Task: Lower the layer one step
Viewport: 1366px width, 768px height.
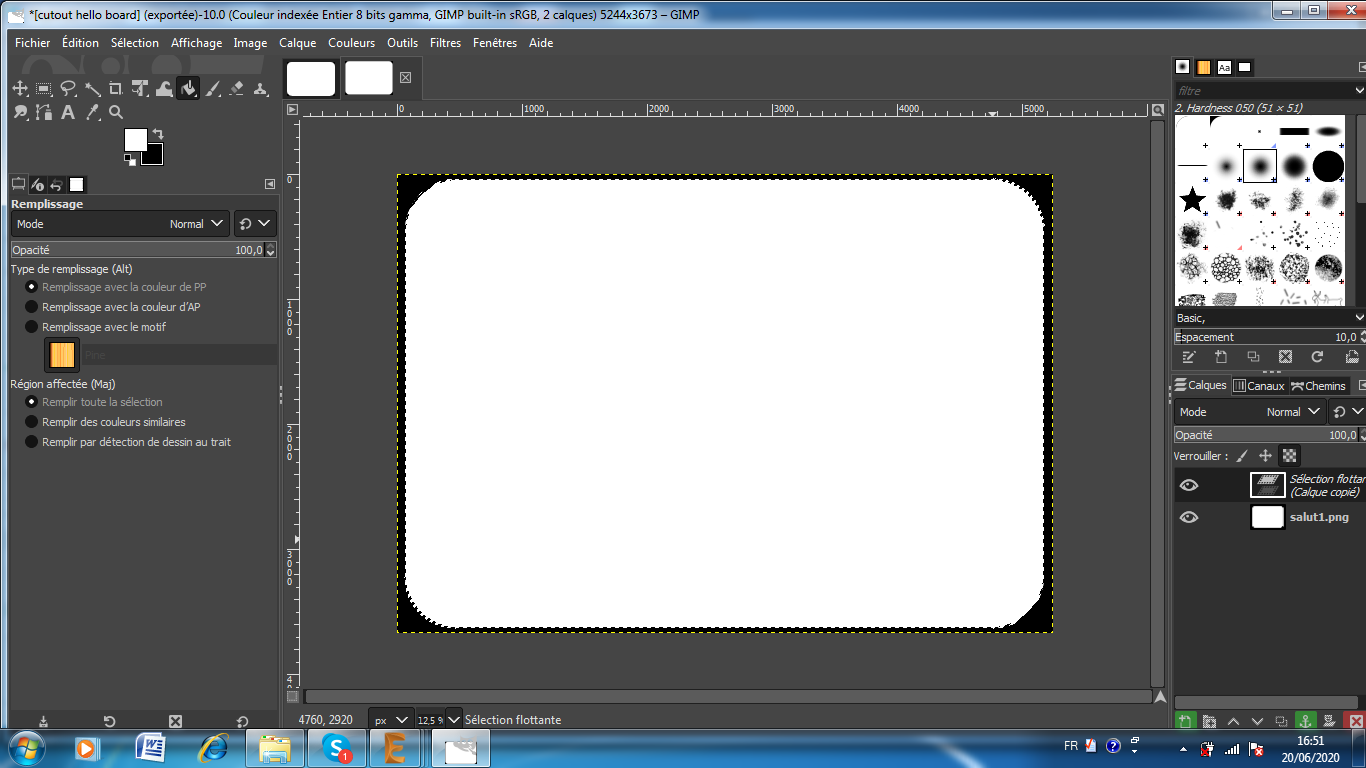Action: 1257,721
